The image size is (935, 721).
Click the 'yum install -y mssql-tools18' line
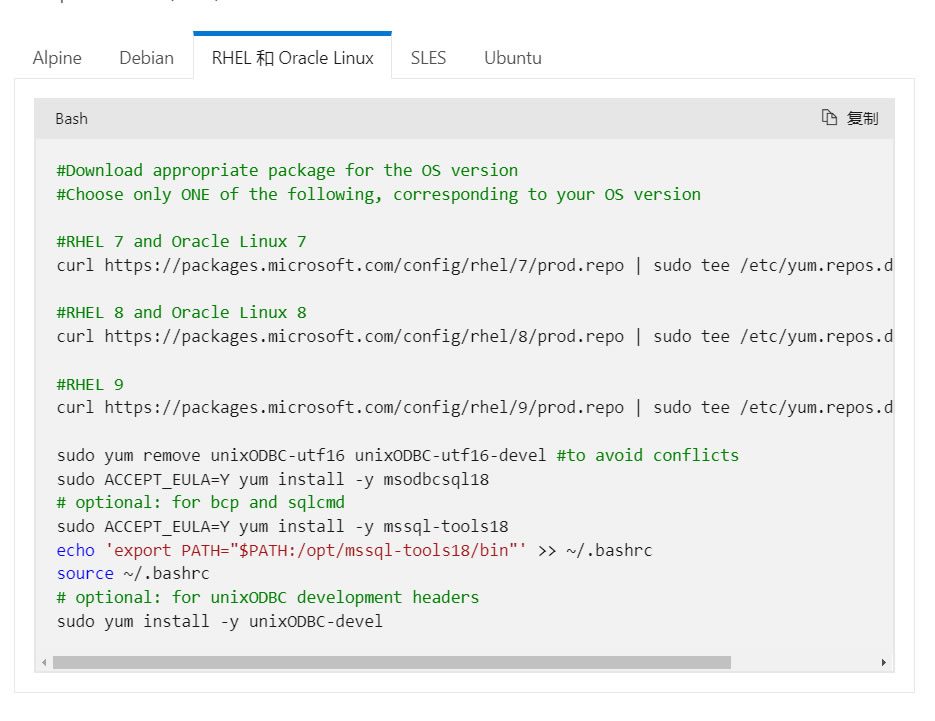coord(282,527)
